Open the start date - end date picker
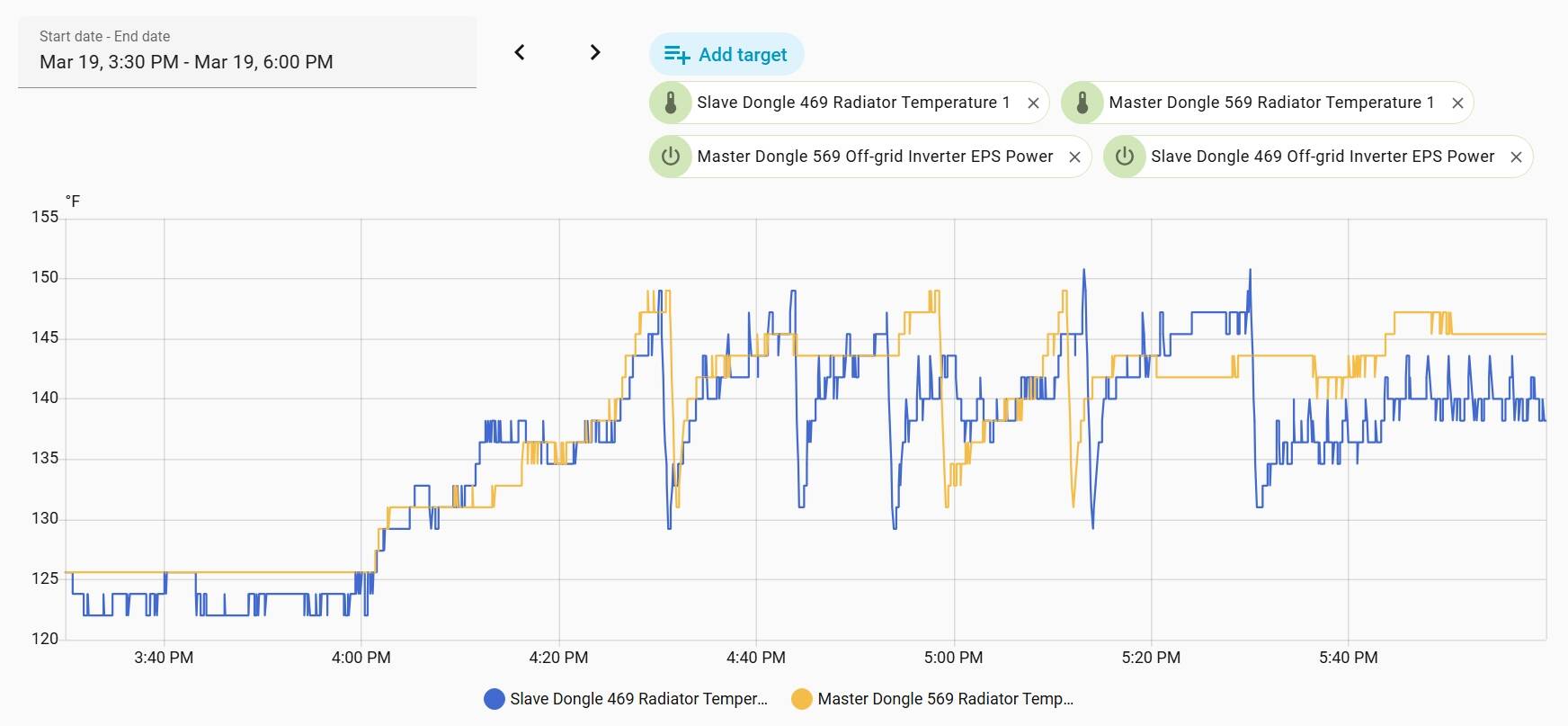This screenshot has width=1568, height=726. pos(247,52)
